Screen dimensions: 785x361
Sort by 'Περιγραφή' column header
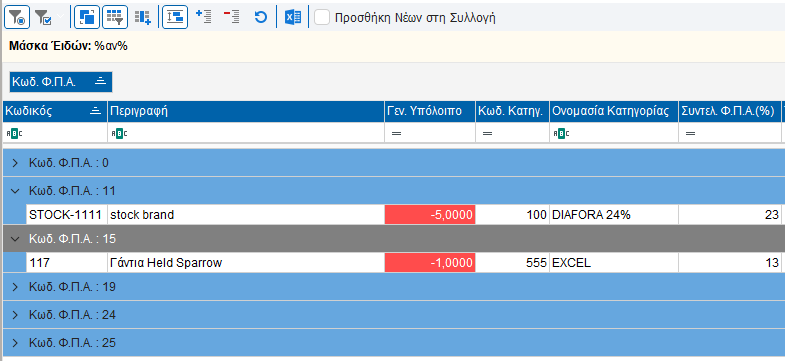246,112
